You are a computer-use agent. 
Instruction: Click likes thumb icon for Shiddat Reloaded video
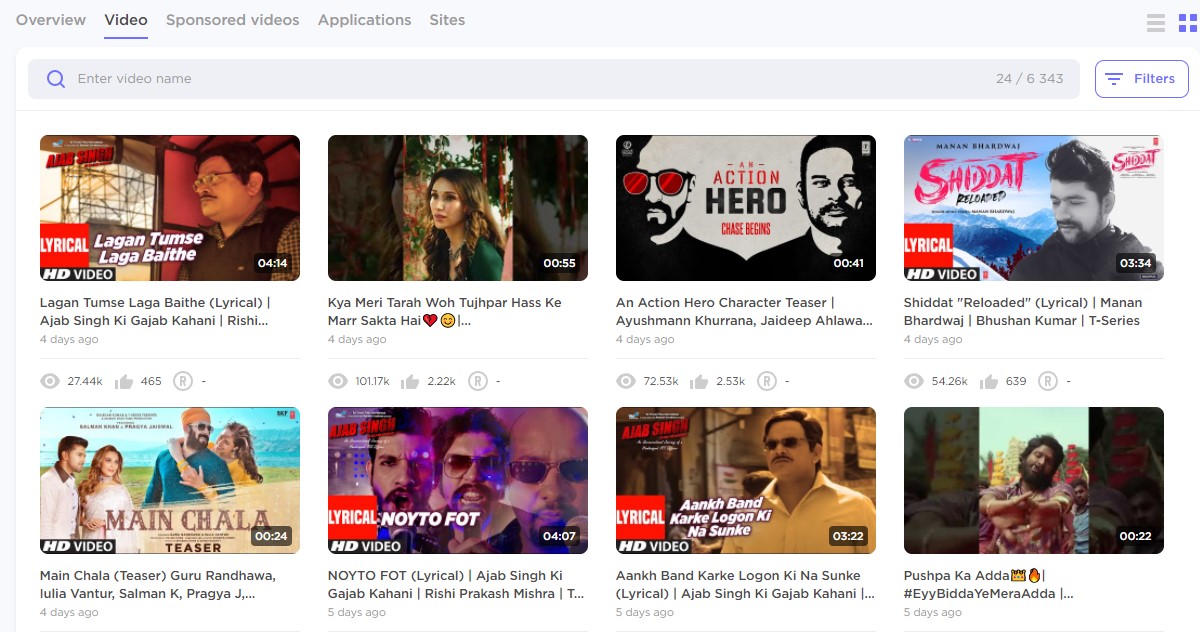pos(989,381)
